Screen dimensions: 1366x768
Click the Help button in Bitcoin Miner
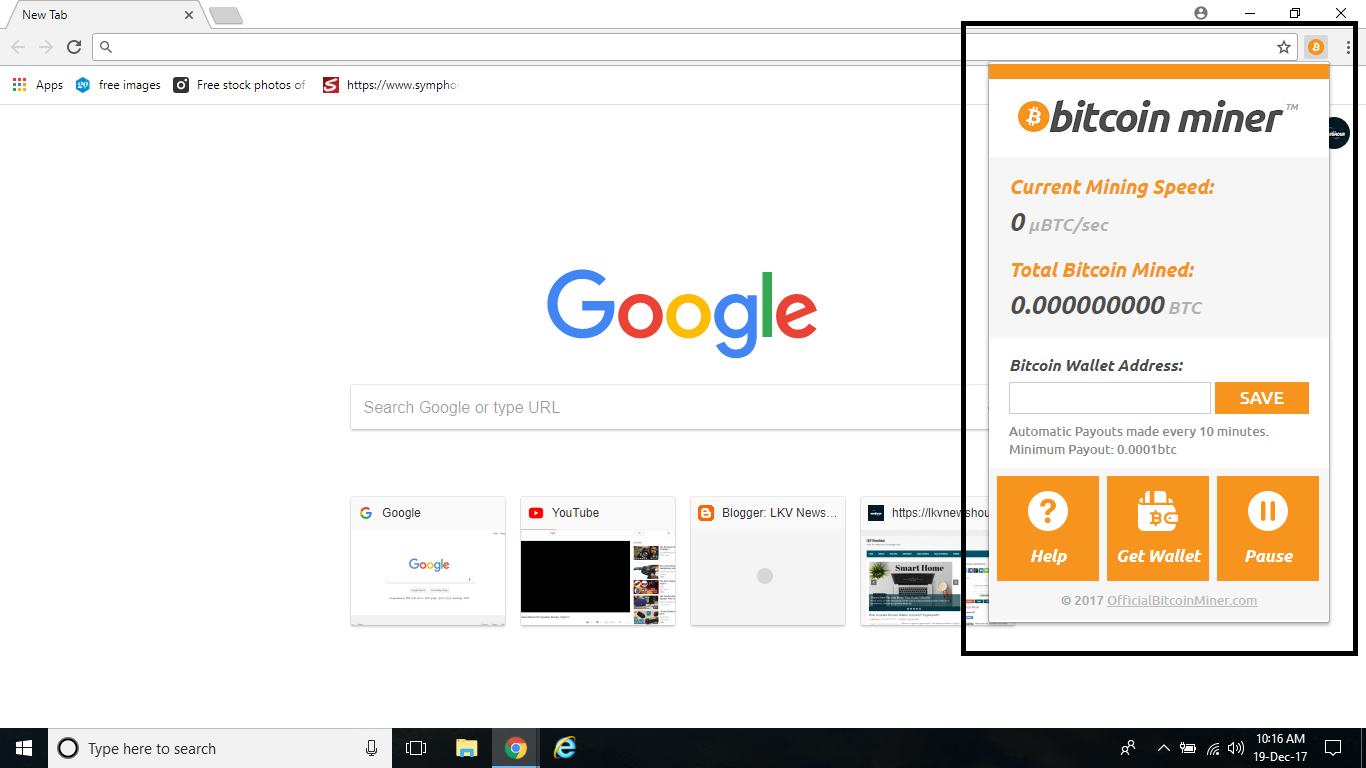1048,528
